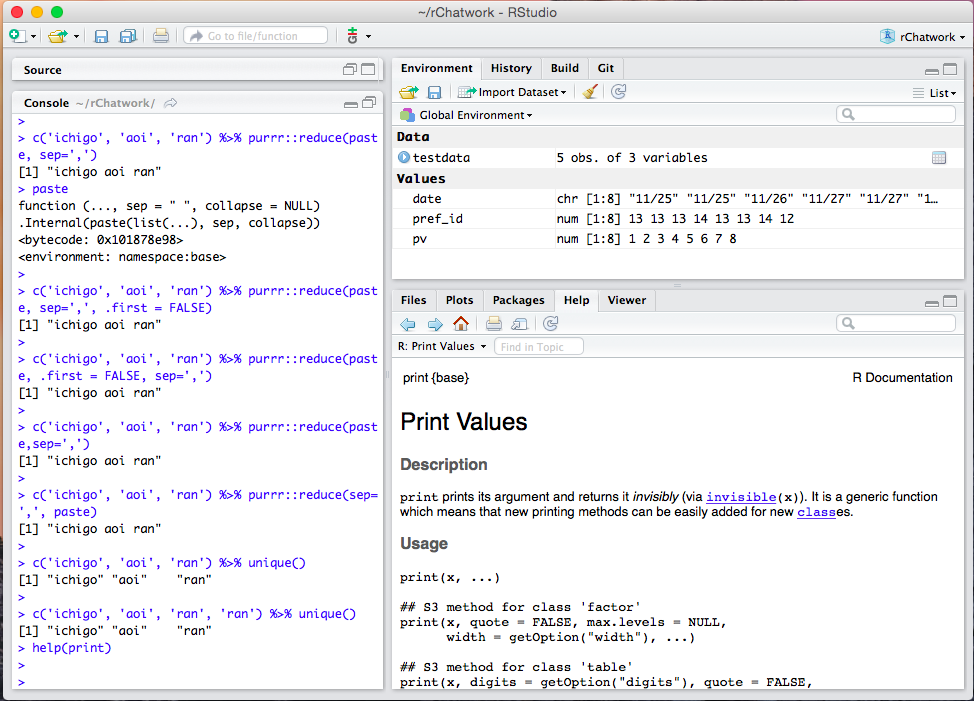The image size is (974, 701).
Task: Open the Viewer tab
Action: click(627, 301)
